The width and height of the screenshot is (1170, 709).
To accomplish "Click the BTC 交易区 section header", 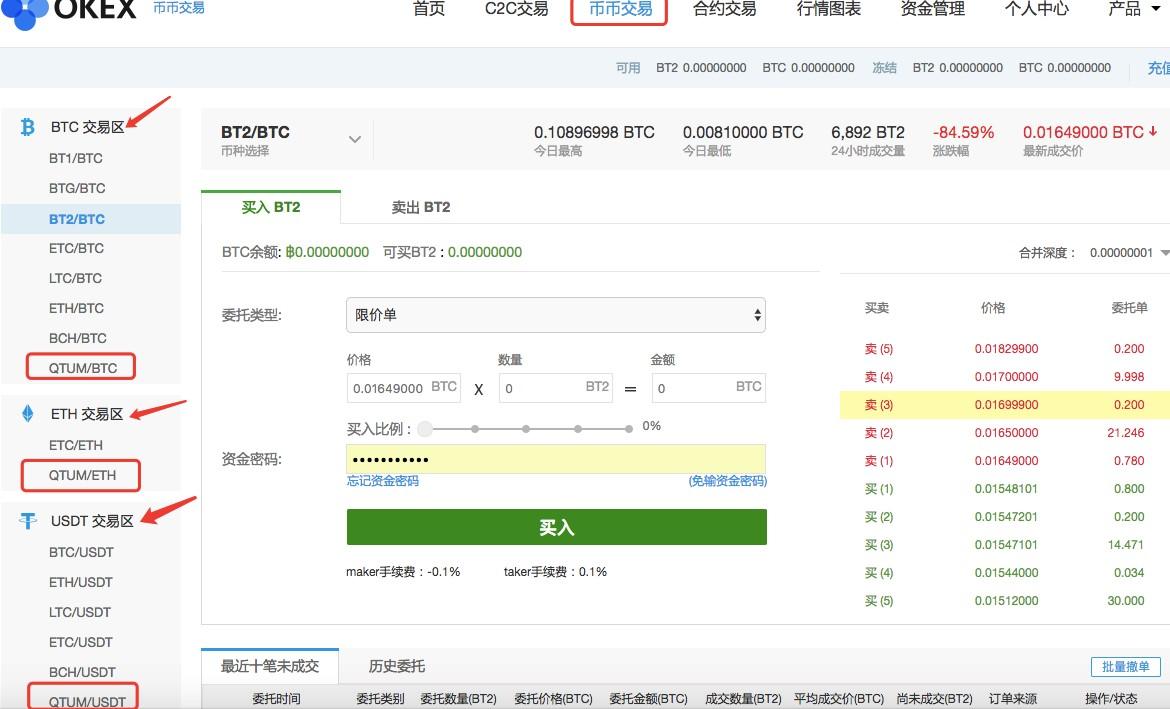I will 87,127.
